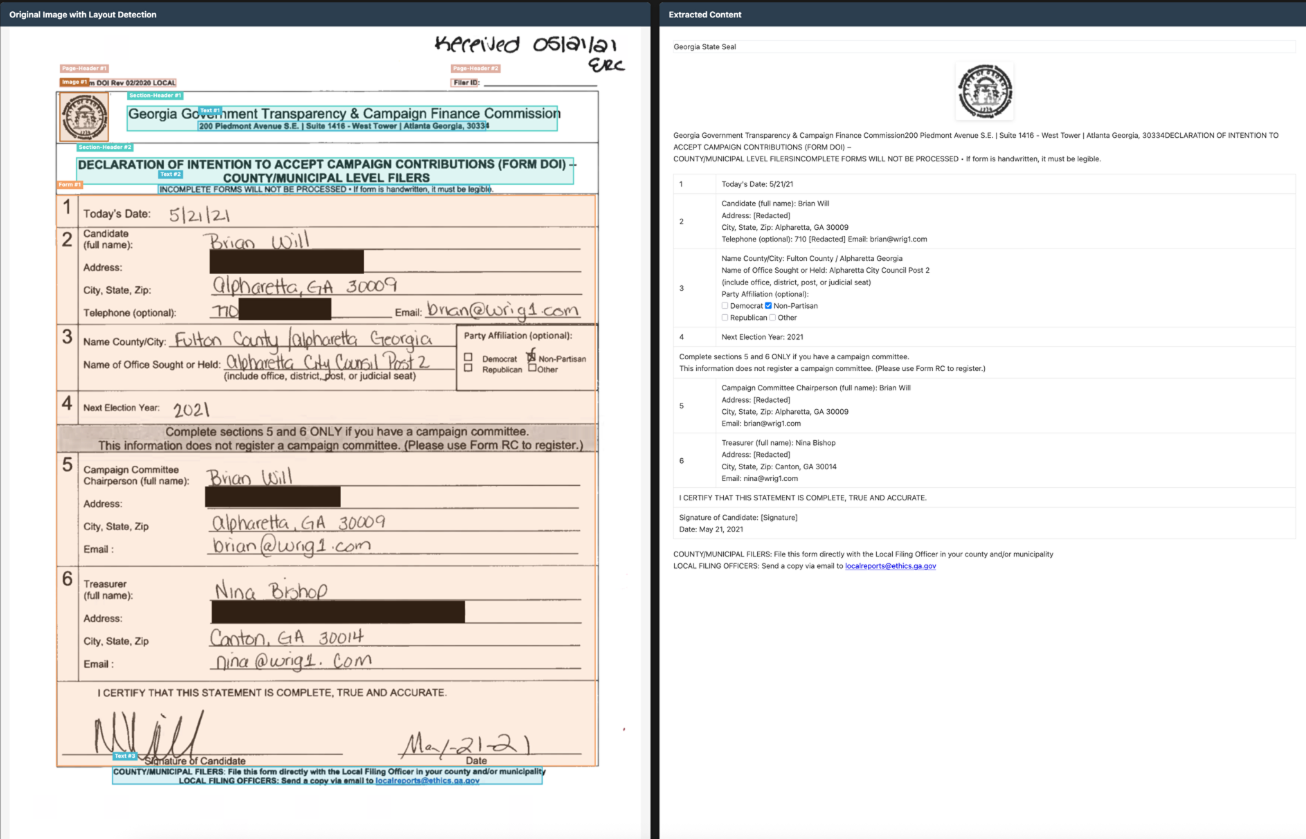Viewport: 1306px width, 839px height.
Task: Select the 'Section-Header #2' layout tag
Action: (x=105, y=147)
